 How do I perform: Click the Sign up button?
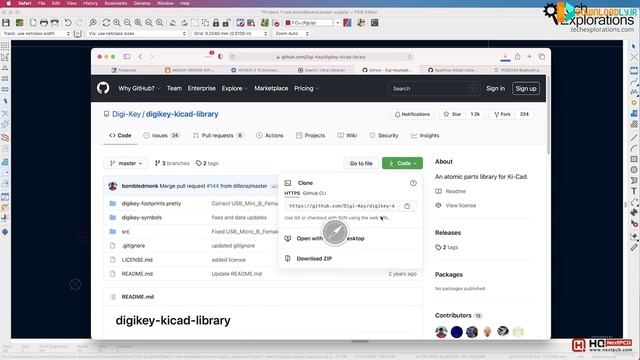pyautogui.click(x=526, y=89)
